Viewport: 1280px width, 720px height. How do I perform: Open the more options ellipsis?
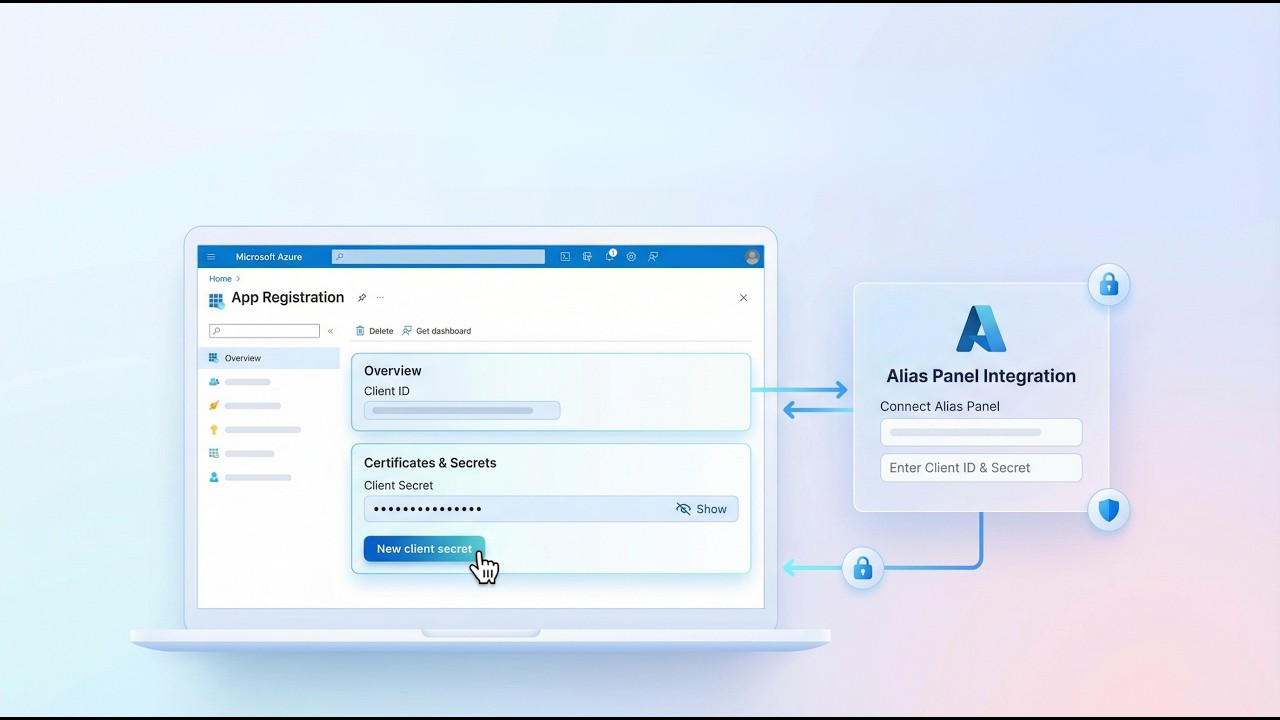coord(380,298)
